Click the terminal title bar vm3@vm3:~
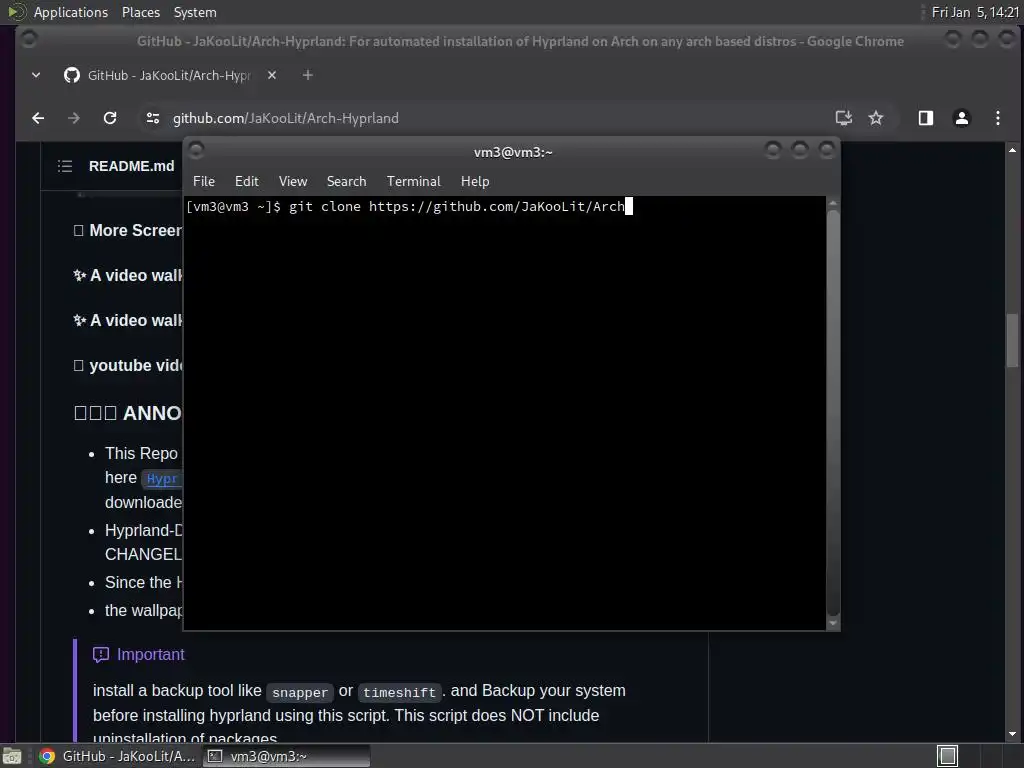 513,152
